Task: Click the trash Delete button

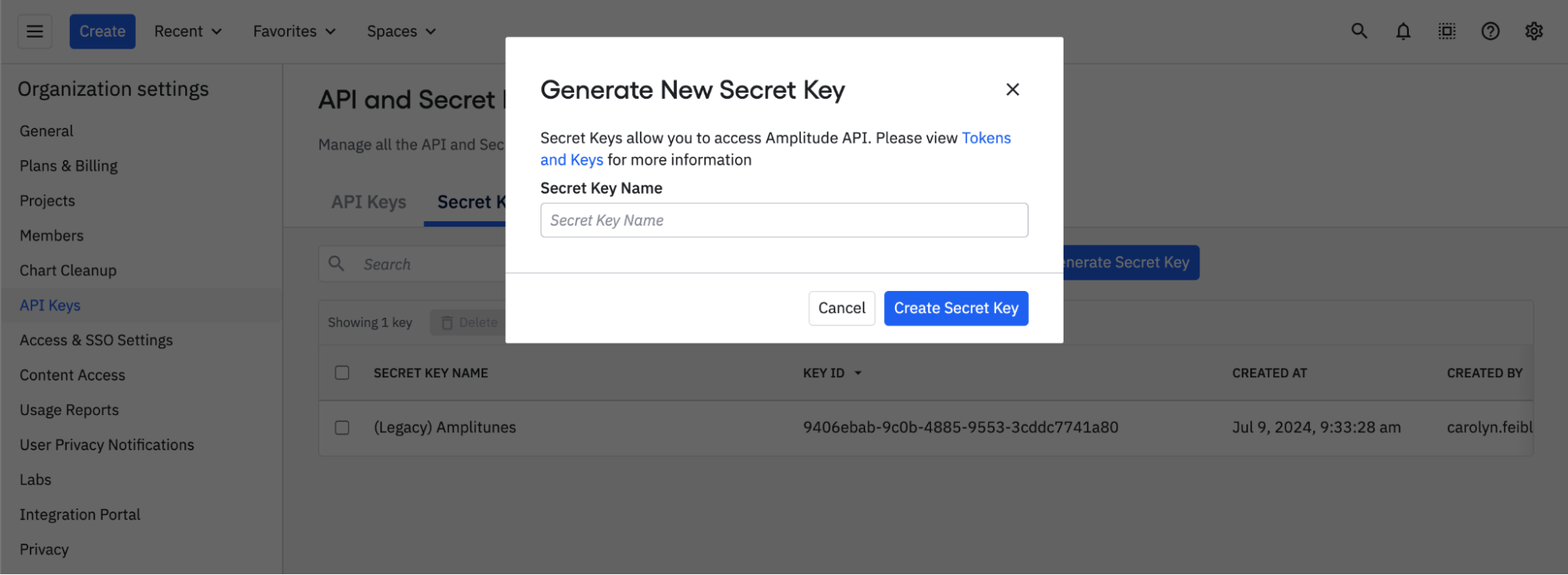Action: coord(469,322)
